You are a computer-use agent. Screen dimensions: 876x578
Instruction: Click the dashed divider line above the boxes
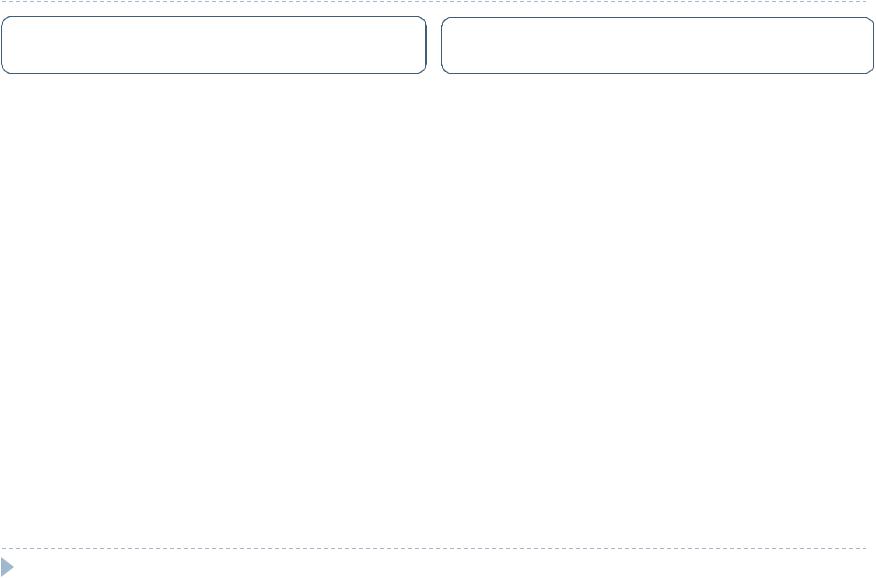(x=438, y=2)
